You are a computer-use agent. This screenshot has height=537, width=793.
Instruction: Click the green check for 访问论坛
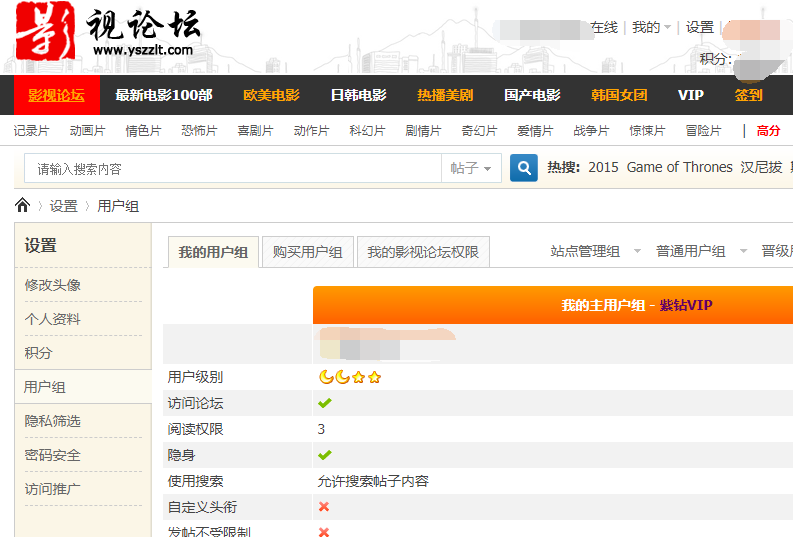[325, 403]
